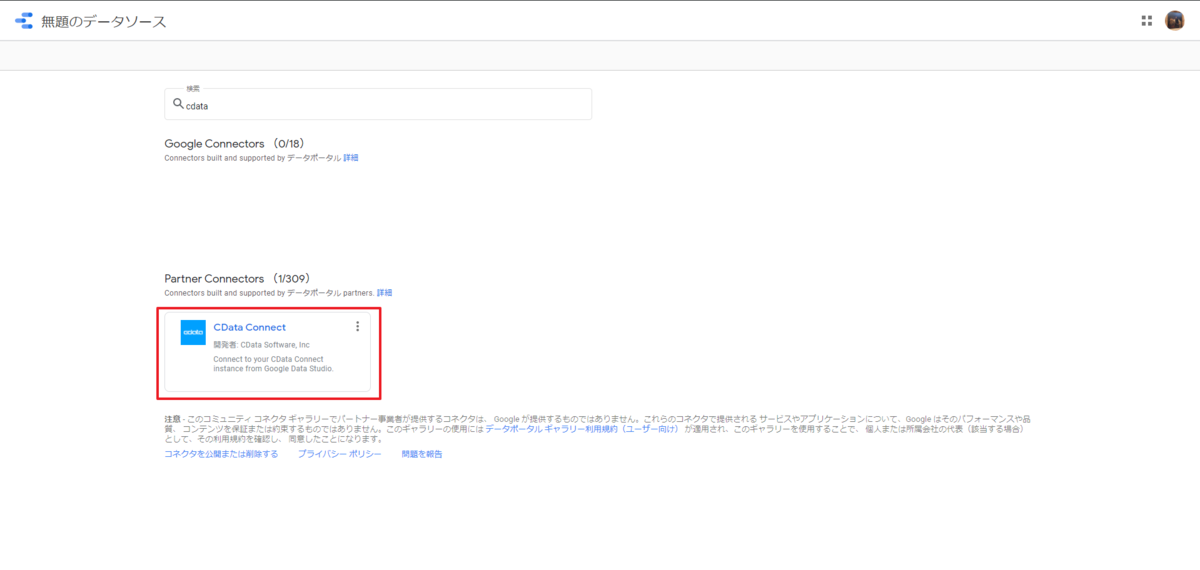This screenshot has width=1200, height=570.
Task: Open 詳細 link under Partner Connectors
Action: point(384,293)
